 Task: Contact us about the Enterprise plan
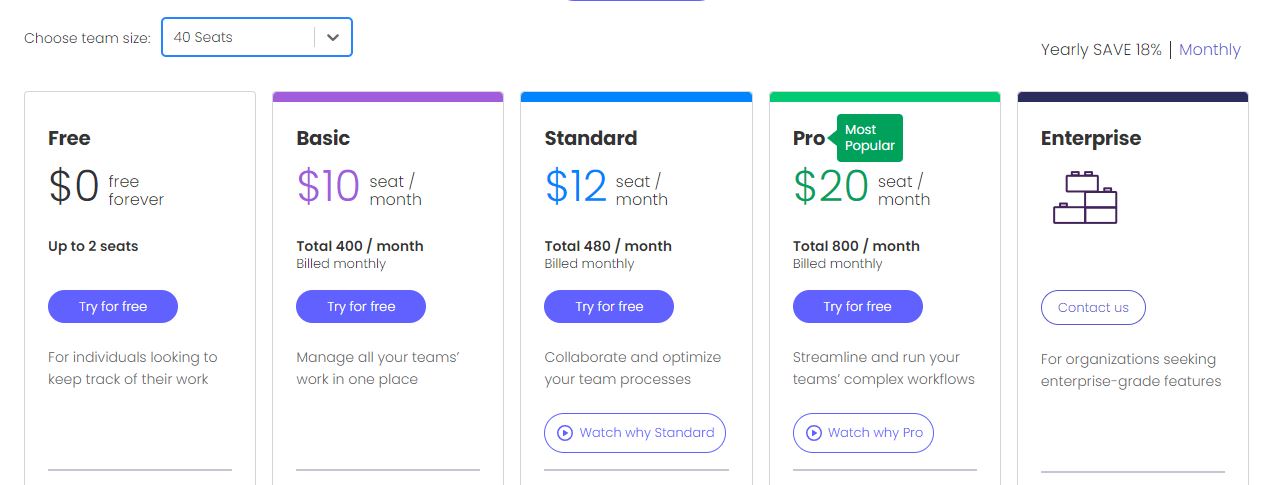point(1093,308)
